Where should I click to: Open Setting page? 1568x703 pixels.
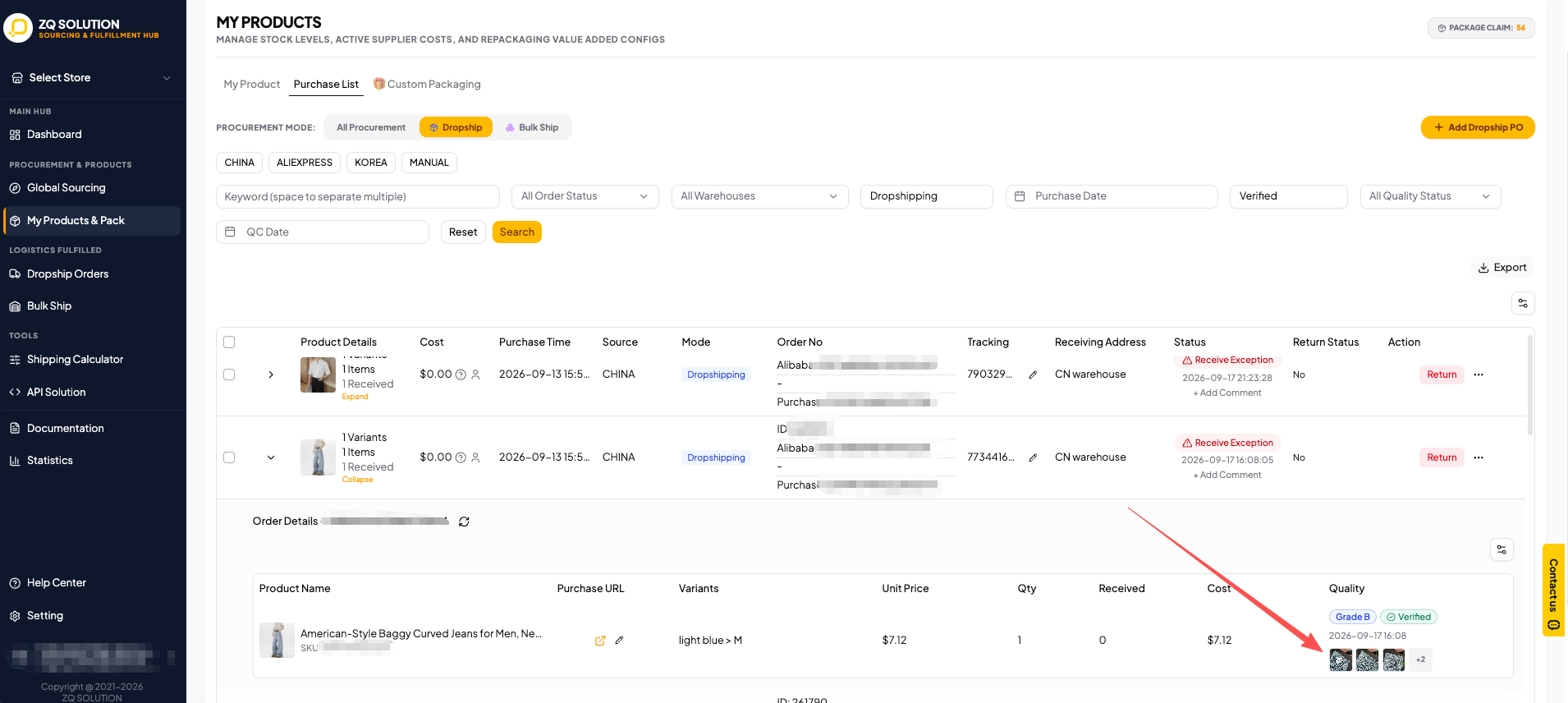click(44, 616)
